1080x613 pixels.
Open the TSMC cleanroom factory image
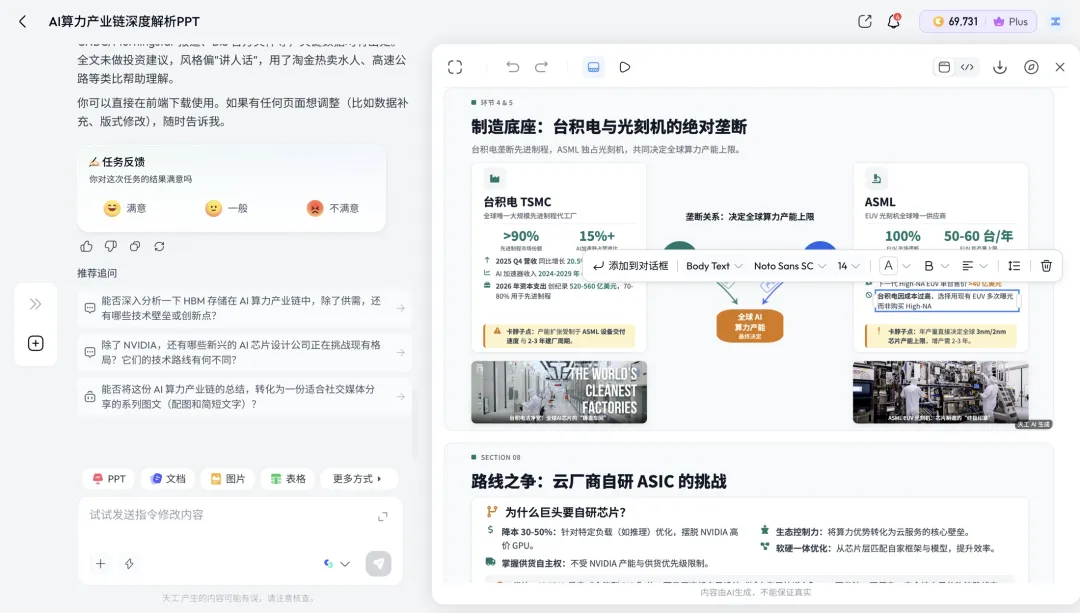tap(559, 392)
